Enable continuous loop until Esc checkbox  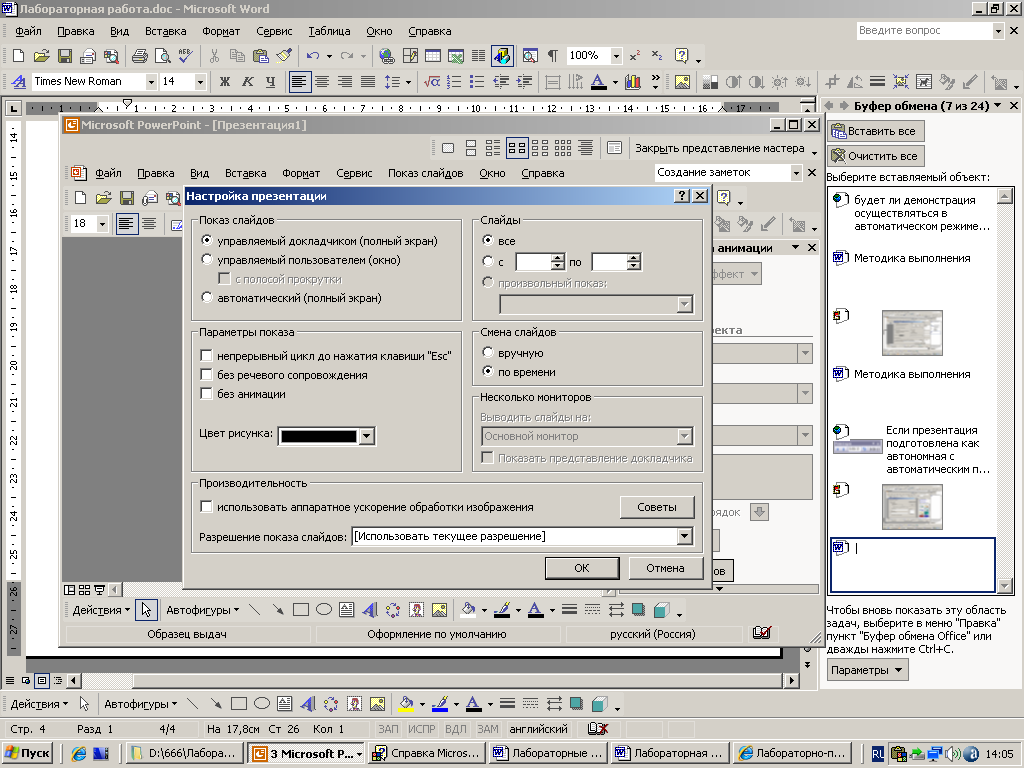206,356
